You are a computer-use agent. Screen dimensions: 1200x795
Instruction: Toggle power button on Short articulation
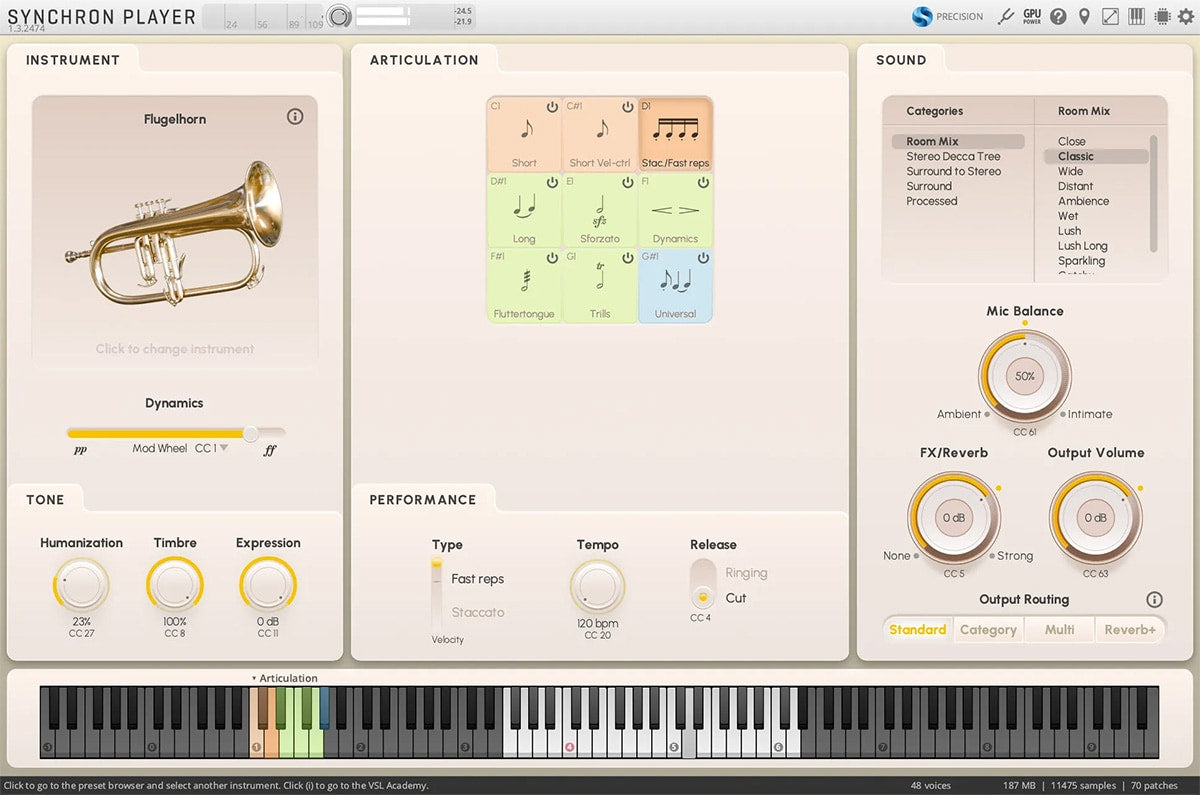coord(552,107)
